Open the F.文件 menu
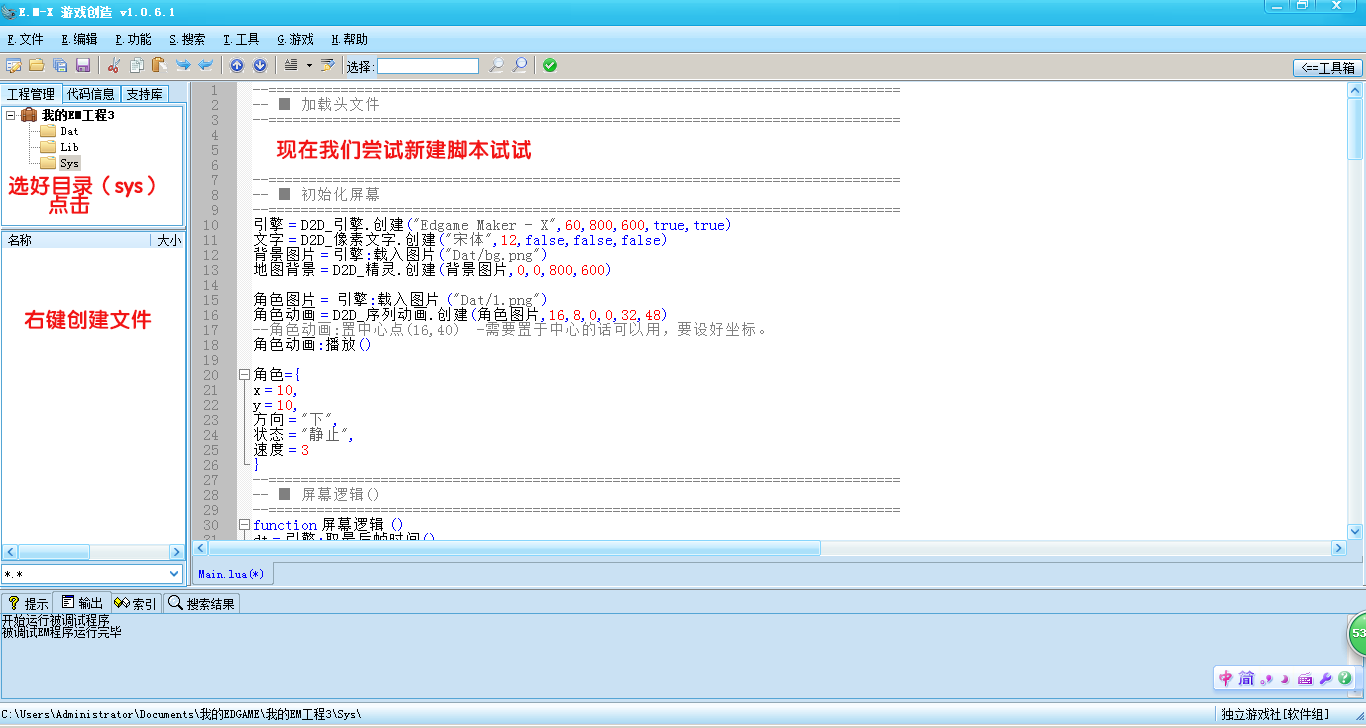The image size is (1366, 728). click(26, 40)
